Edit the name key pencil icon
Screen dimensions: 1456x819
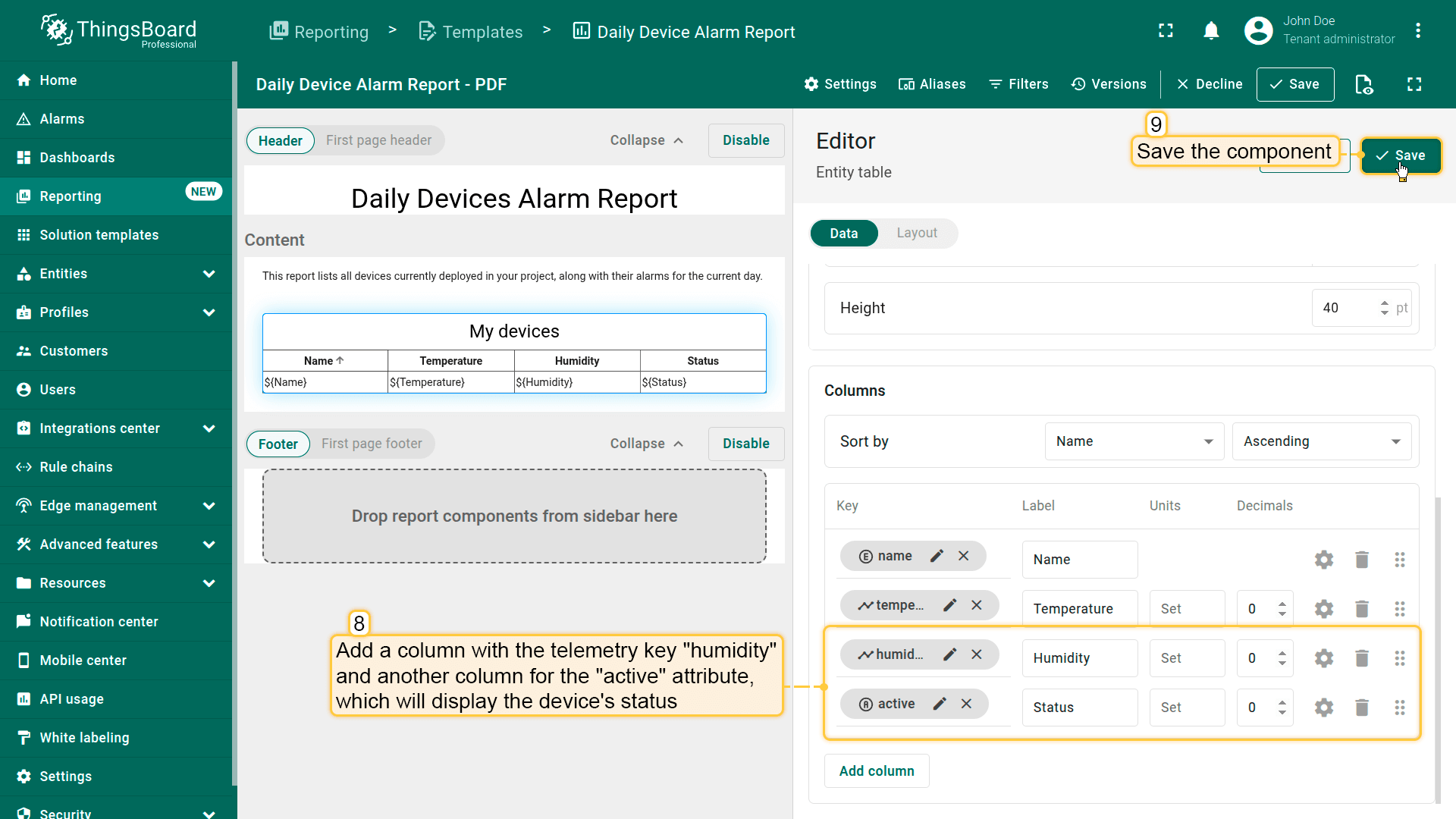(937, 556)
